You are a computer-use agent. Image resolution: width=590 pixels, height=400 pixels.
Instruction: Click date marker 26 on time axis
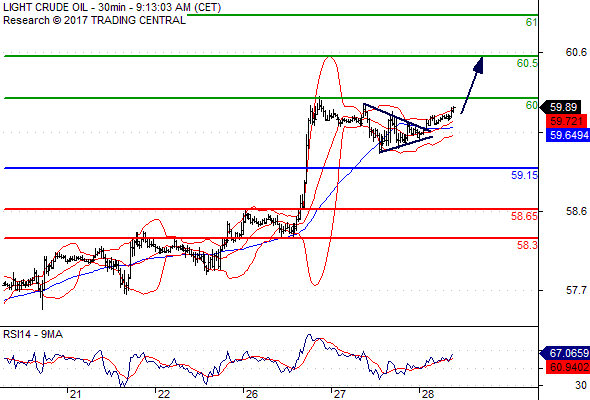pyautogui.click(x=251, y=394)
